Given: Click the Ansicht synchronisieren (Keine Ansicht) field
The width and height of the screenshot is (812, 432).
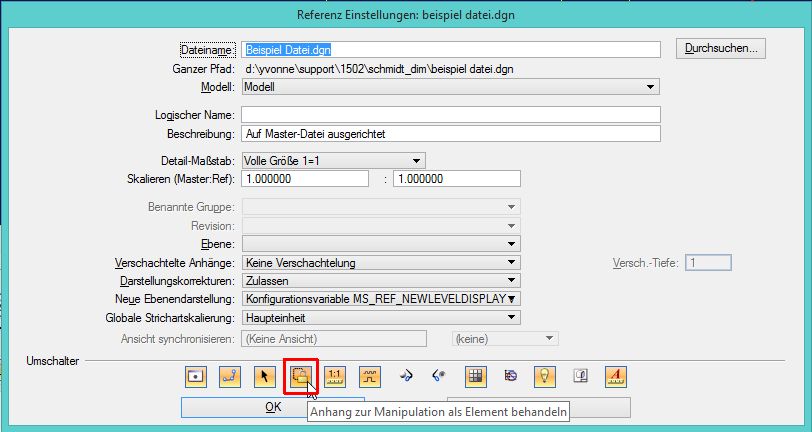Looking at the screenshot, I should 334,339.
